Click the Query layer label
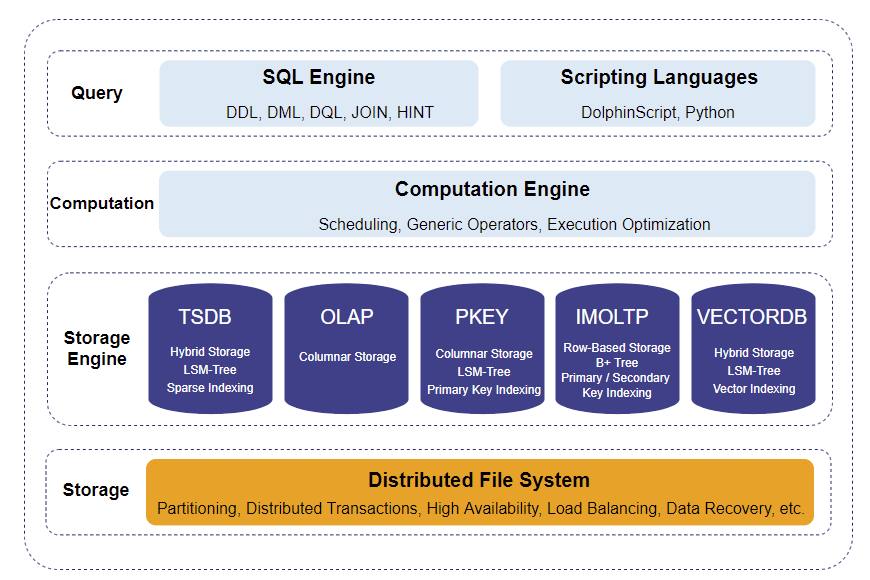The height and width of the screenshot is (580, 870). point(97,93)
